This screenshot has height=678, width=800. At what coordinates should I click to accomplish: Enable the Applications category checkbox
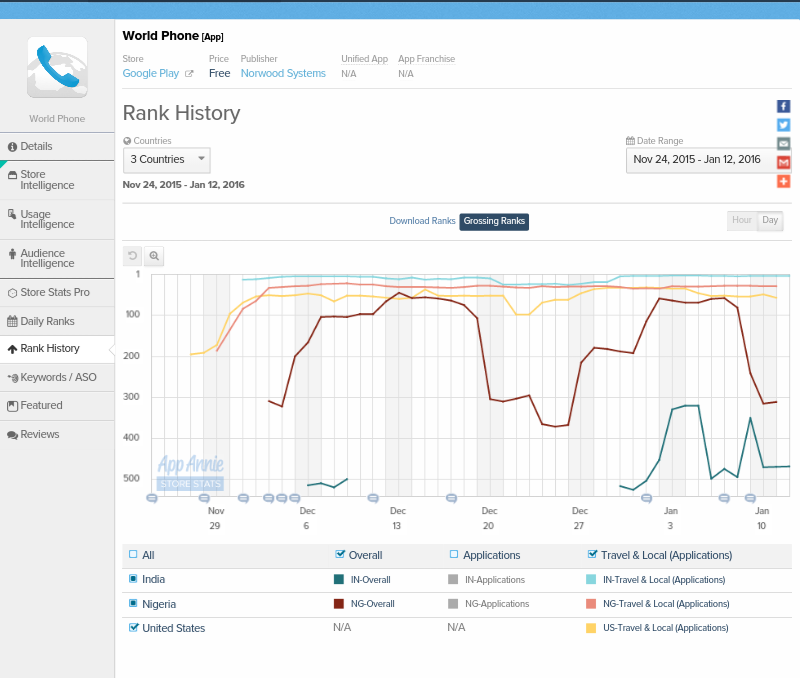(x=453, y=554)
